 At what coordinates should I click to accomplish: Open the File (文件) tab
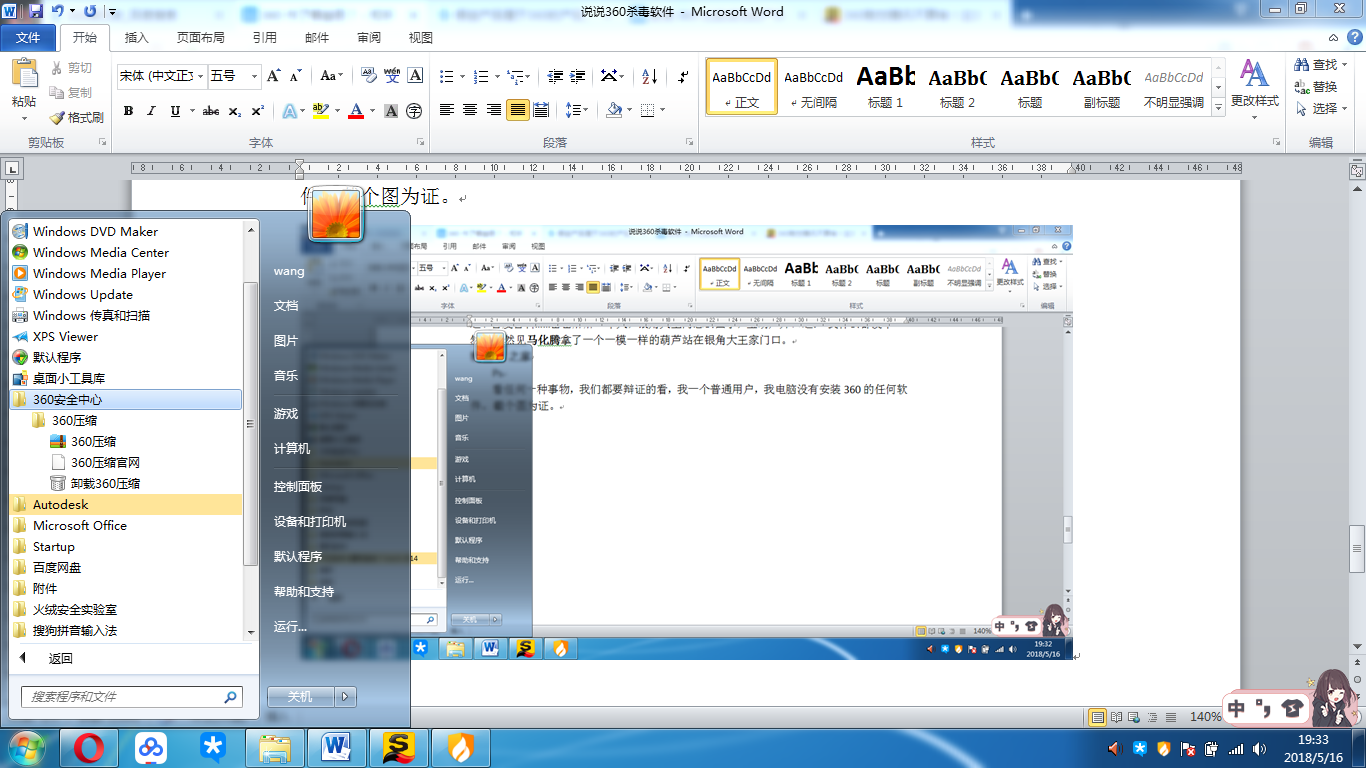(x=28, y=38)
